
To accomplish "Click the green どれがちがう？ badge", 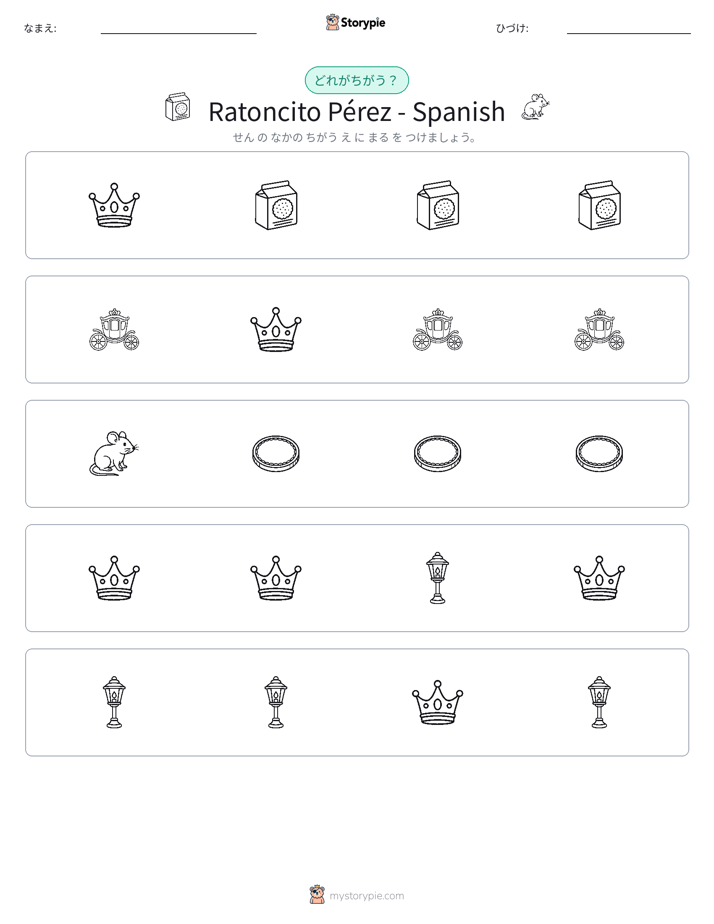I will [356, 80].
